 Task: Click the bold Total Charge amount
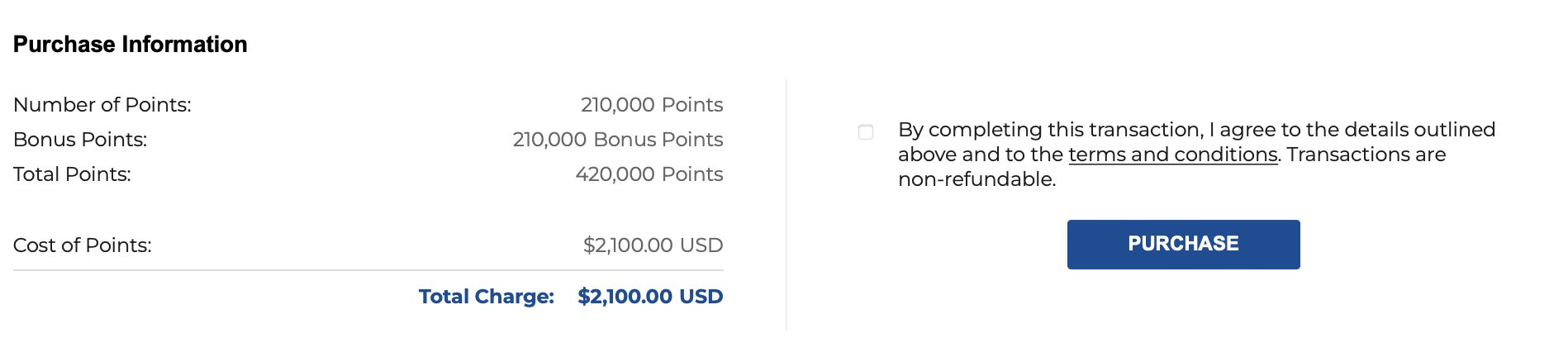(x=650, y=297)
